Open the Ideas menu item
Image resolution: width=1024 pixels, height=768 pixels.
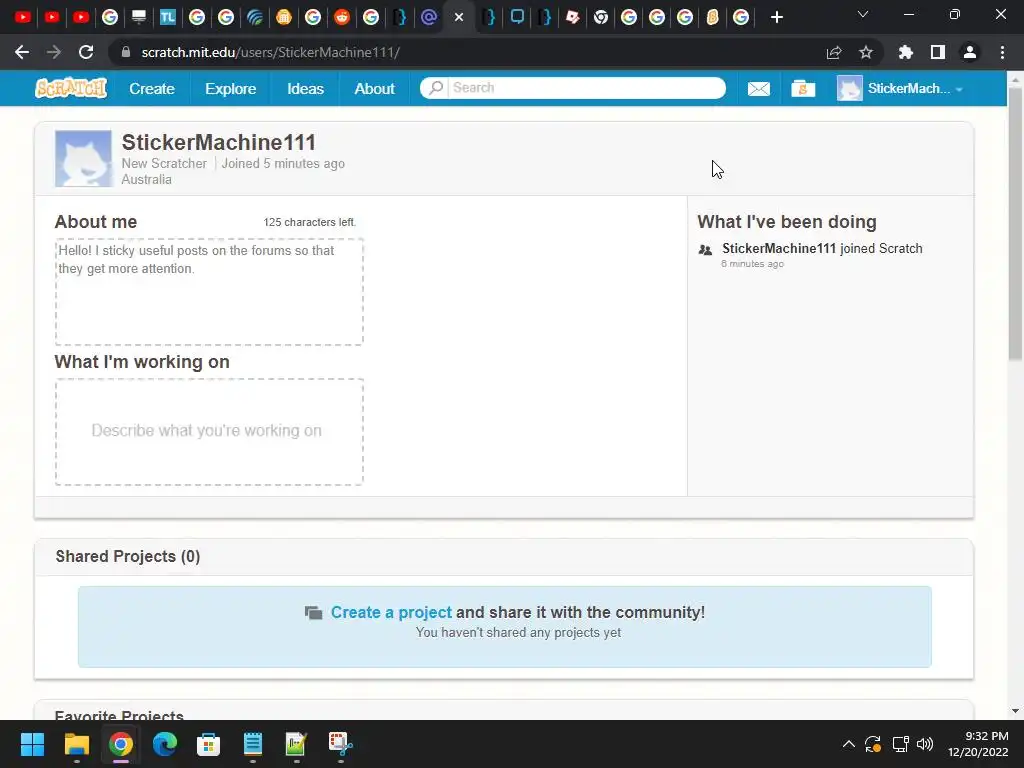click(x=305, y=89)
